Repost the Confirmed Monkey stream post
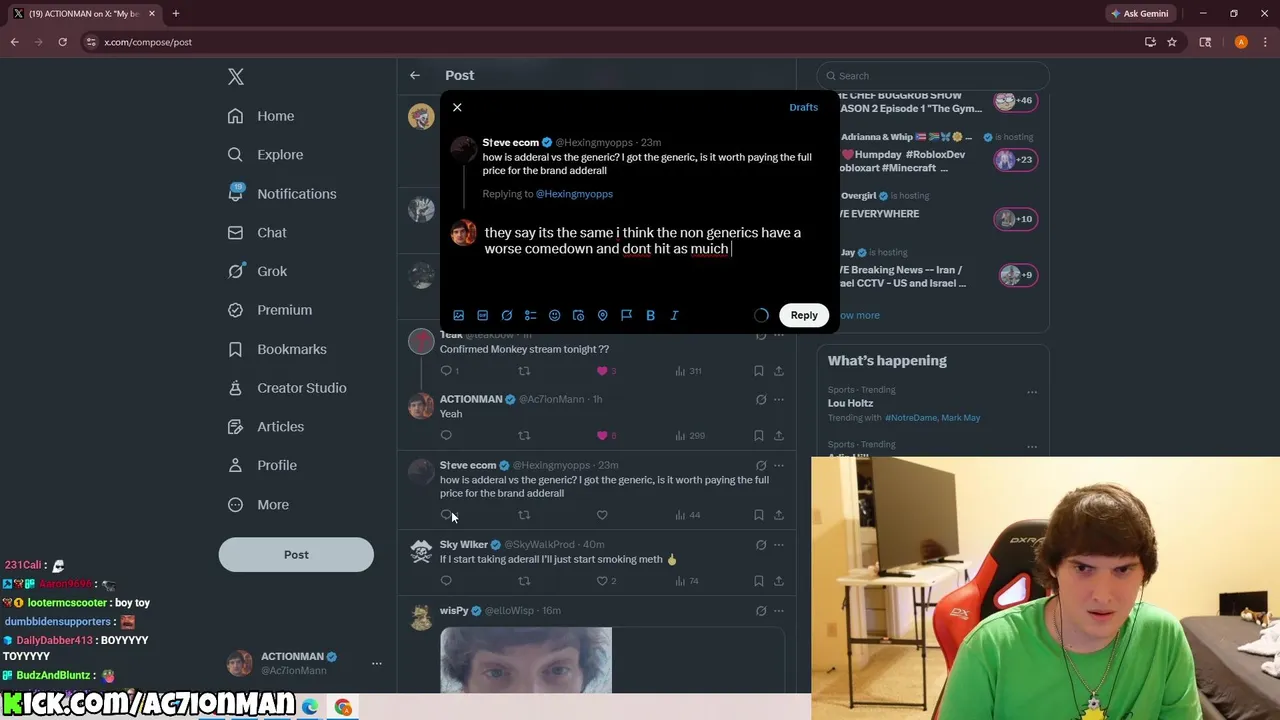Image resolution: width=1280 pixels, height=720 pixels. (x=524, y=371)
